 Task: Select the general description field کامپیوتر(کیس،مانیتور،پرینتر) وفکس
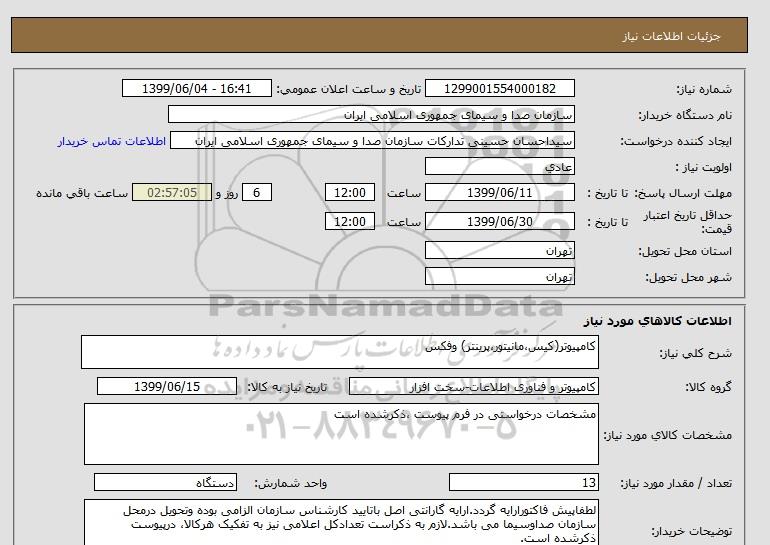click(x=340, y=352)
